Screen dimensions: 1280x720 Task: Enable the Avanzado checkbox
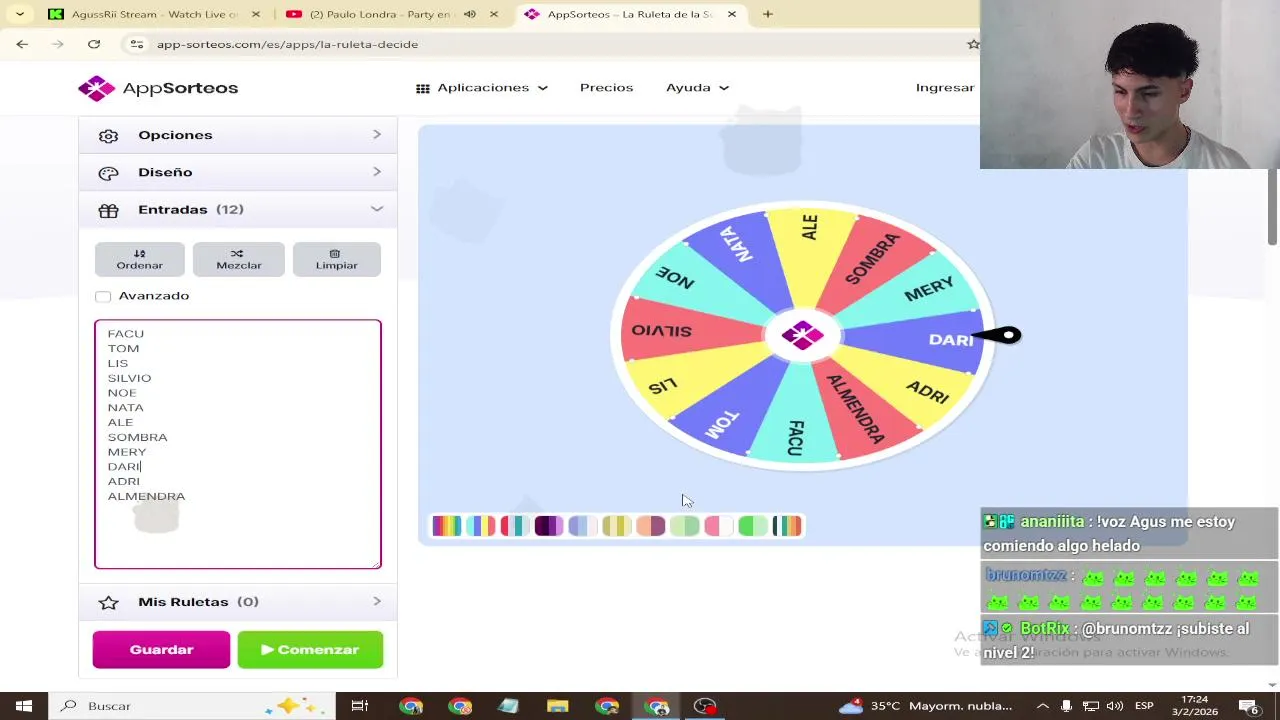(x=103, y=296)
